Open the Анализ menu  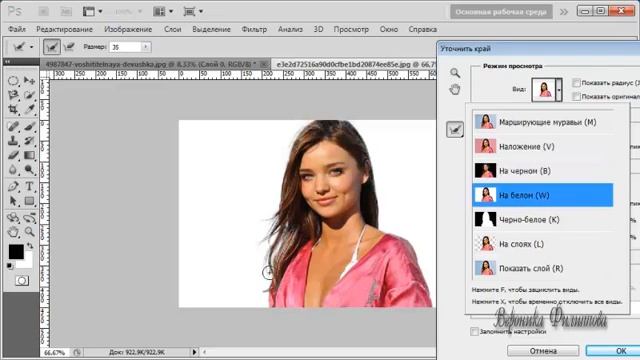[290, 29]
